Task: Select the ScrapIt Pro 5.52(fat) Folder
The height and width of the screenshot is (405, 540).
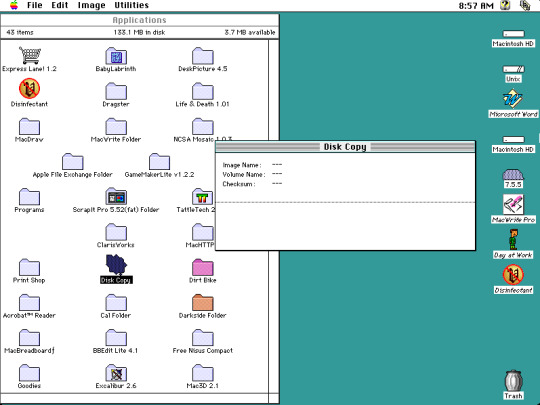Action: (x=116, y=197)
